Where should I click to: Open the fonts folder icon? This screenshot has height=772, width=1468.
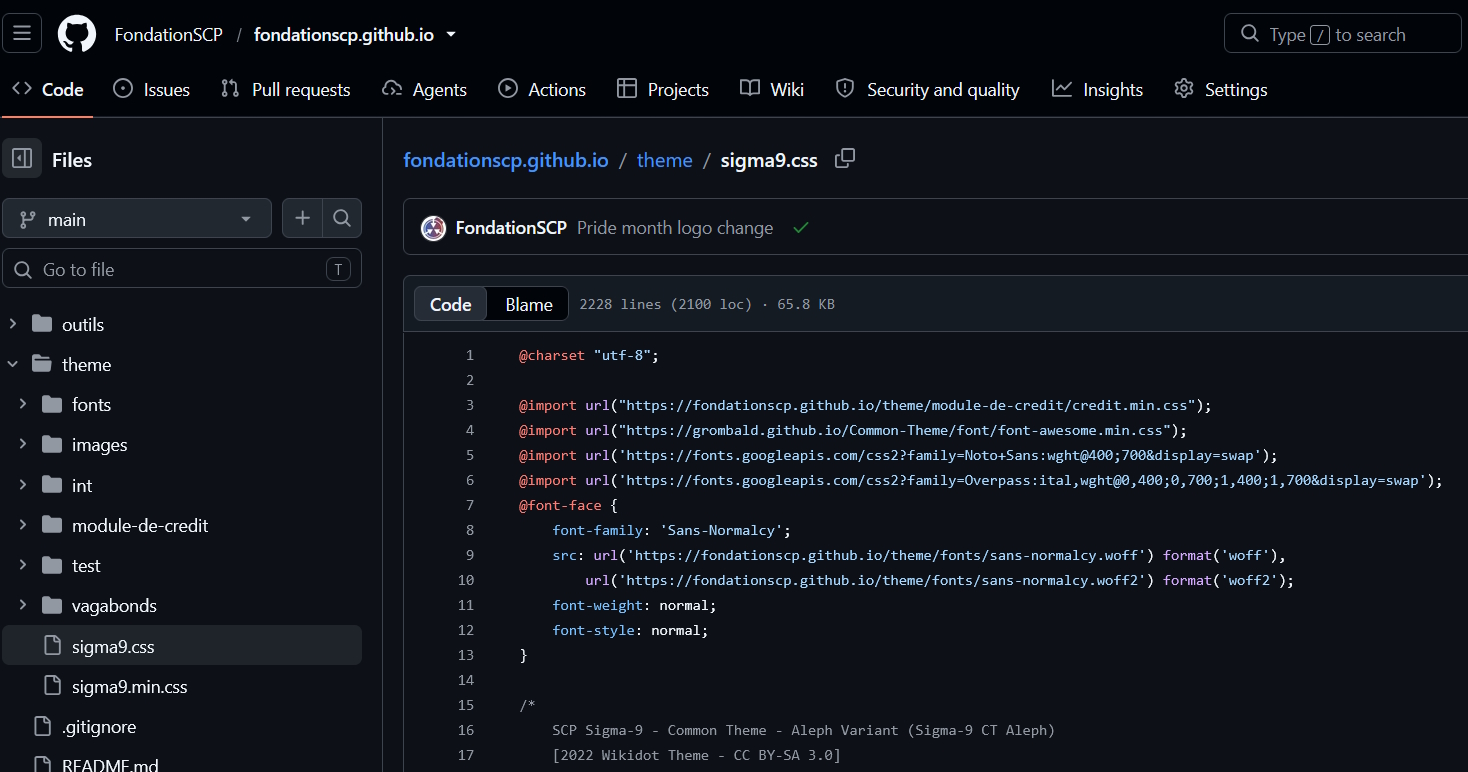(x=52, y=404)
